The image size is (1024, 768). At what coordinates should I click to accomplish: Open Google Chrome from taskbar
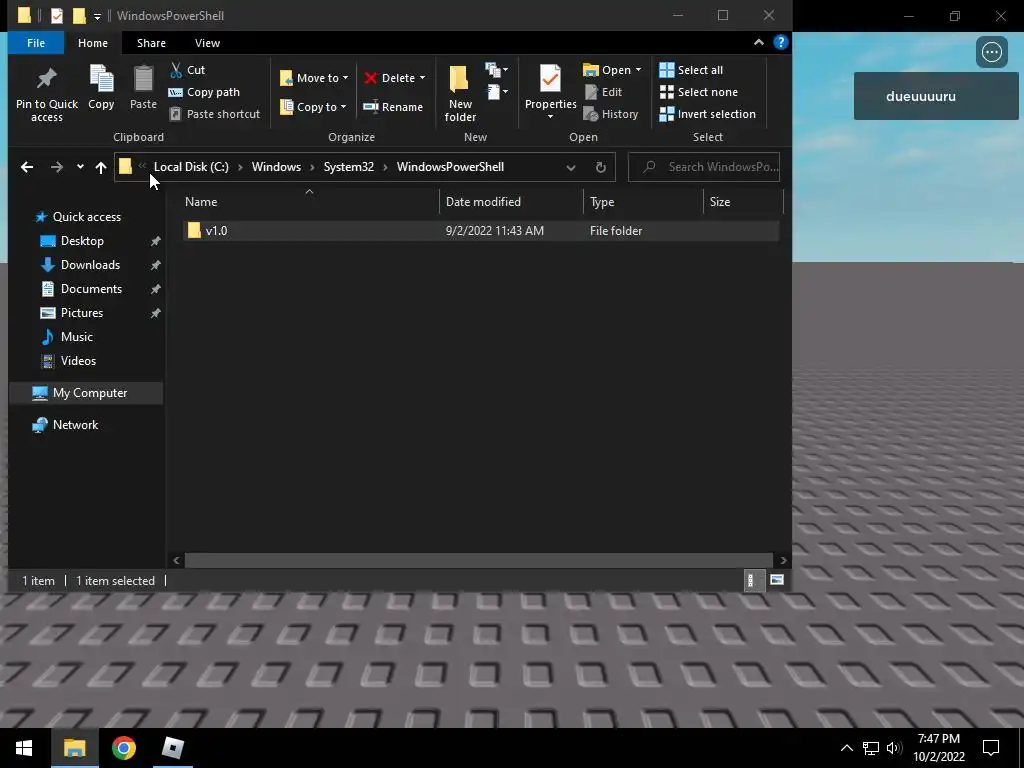123,748
